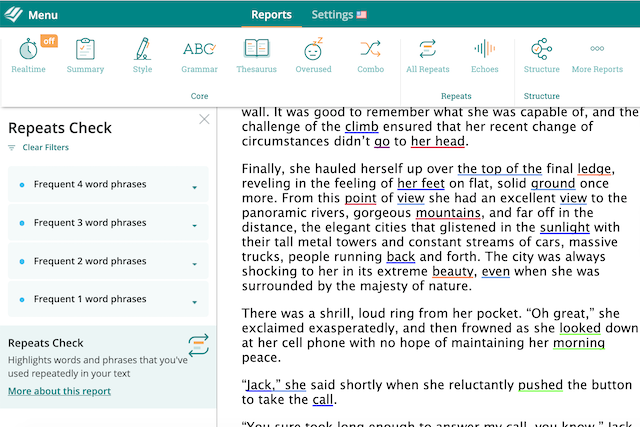Open the Thesaurus report
This screenshot has height=427, width=640.
[256, 56]
